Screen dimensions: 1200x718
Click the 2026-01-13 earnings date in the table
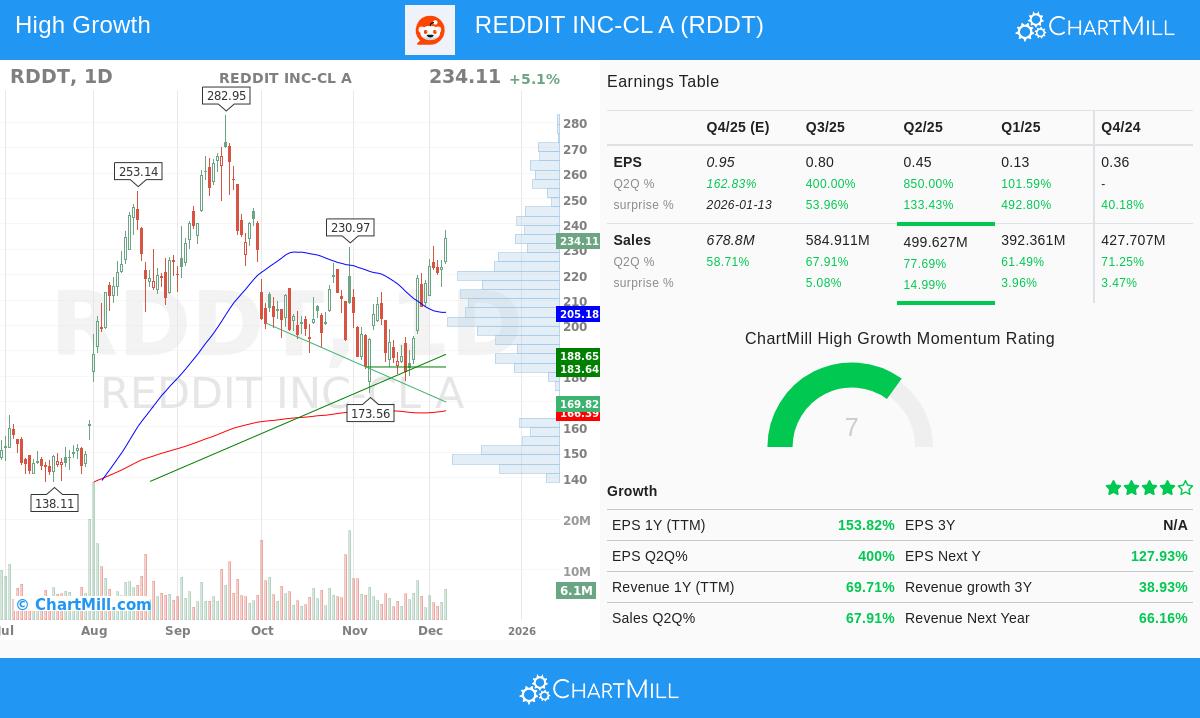[739, 205]
